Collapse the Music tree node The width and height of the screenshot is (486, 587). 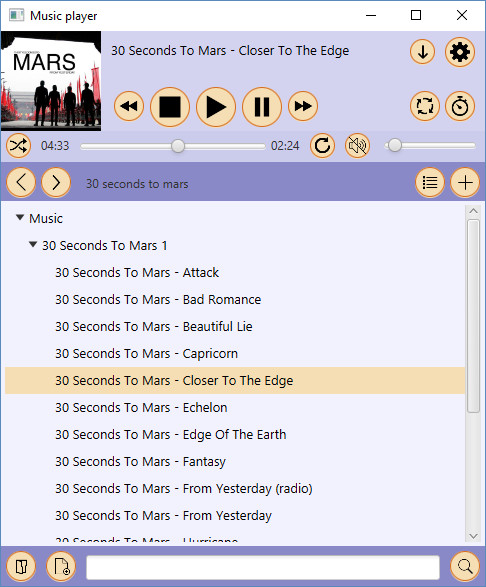point(20,218)
